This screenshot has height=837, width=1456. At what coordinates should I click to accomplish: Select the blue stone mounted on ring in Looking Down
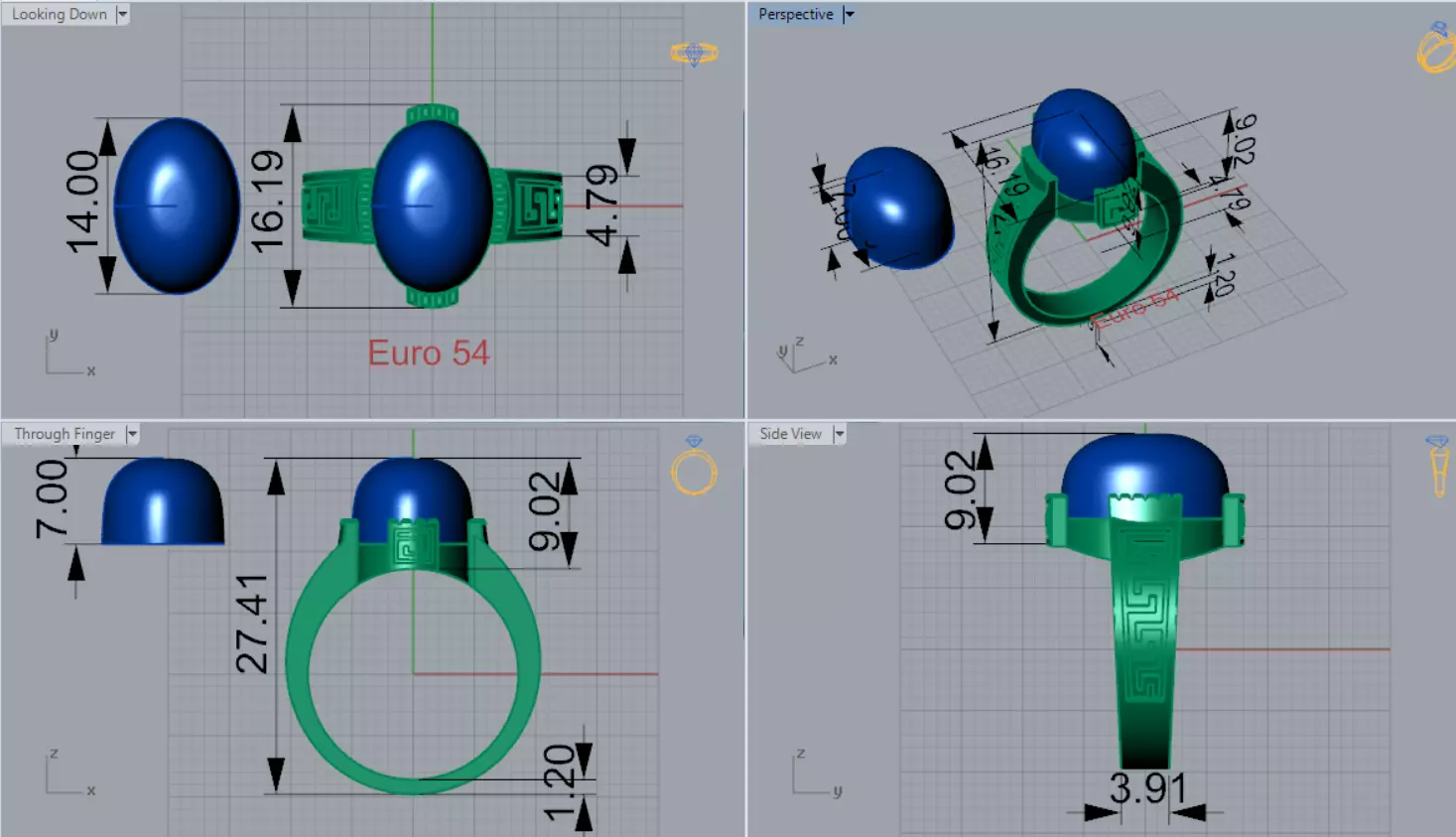coord(433,207)
